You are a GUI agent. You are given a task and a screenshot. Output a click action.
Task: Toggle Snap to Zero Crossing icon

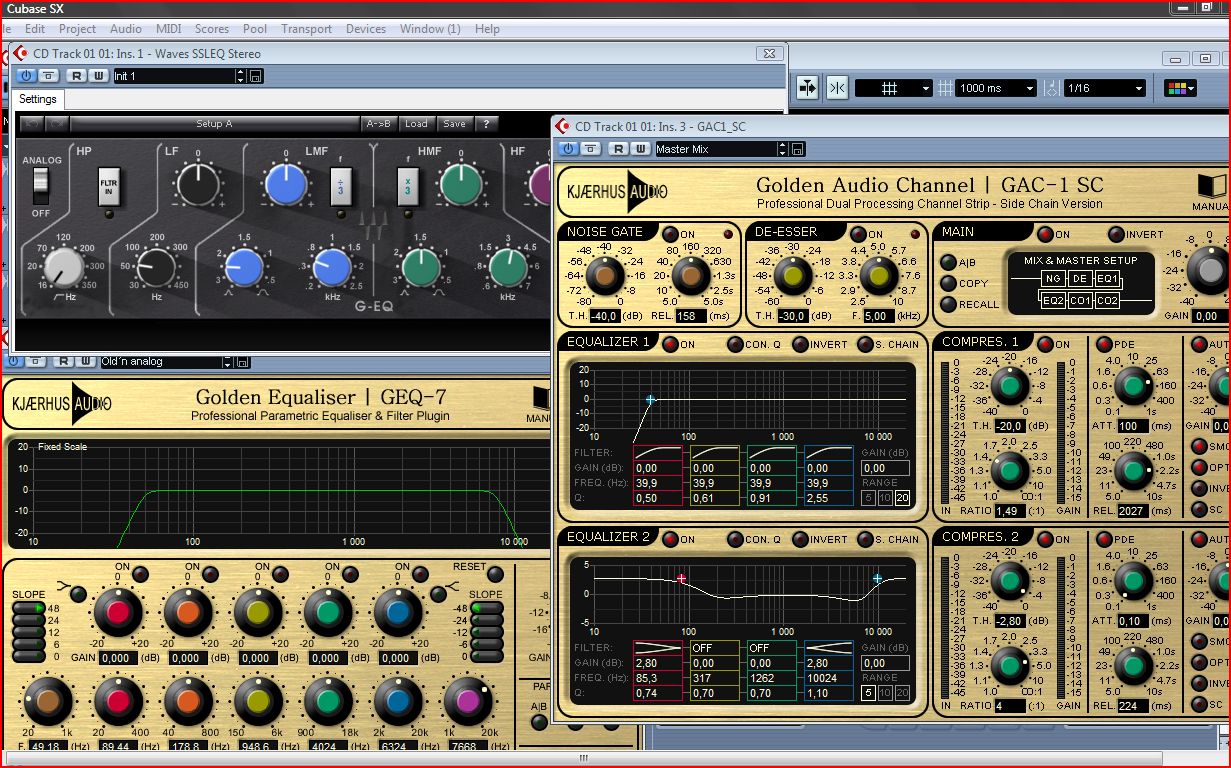[x=838, y=88]
